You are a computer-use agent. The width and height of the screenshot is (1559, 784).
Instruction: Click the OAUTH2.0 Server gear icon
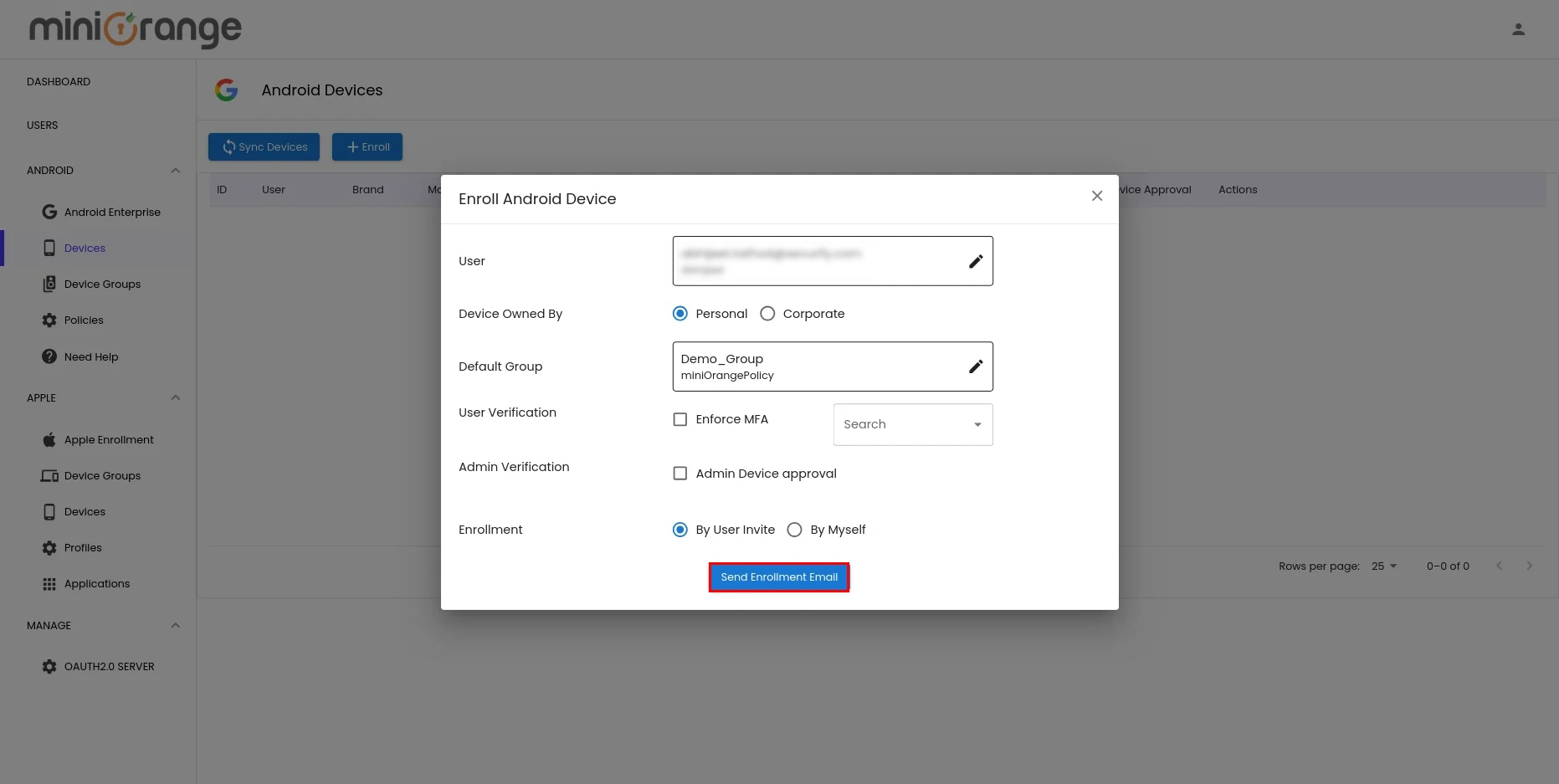point(49,666)
